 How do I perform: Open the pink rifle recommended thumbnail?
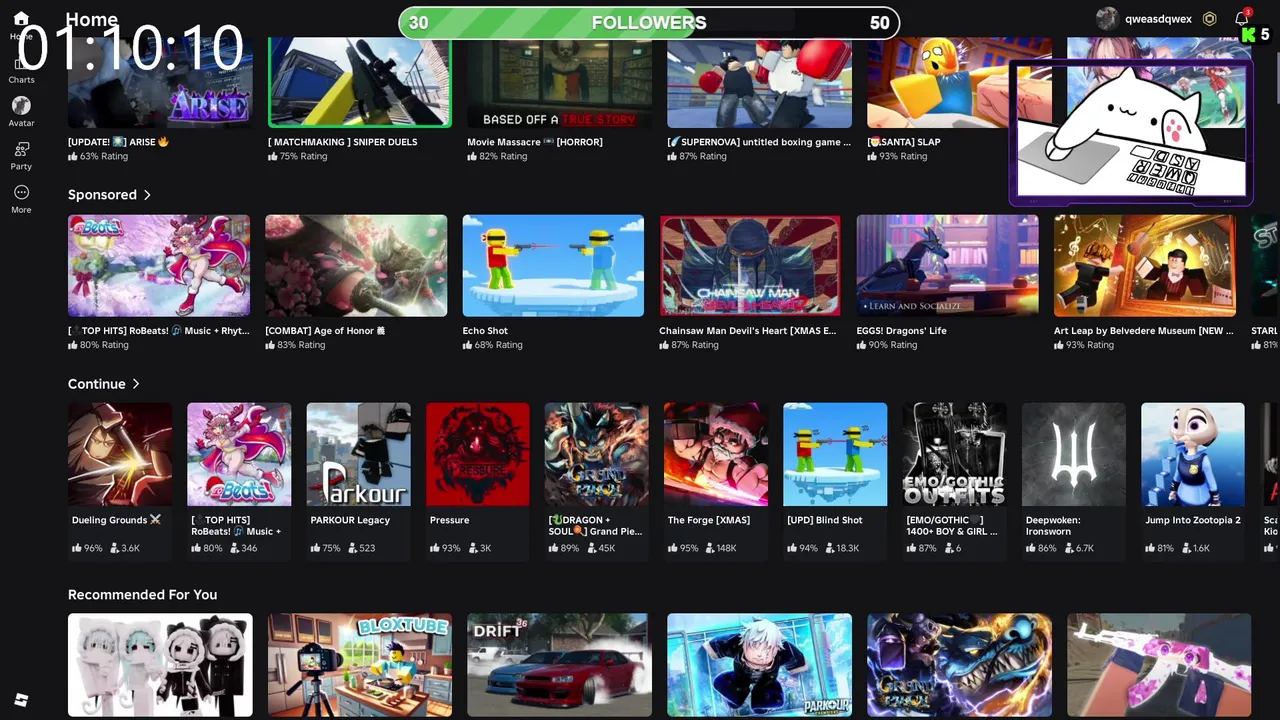(x=1159, y=665)
